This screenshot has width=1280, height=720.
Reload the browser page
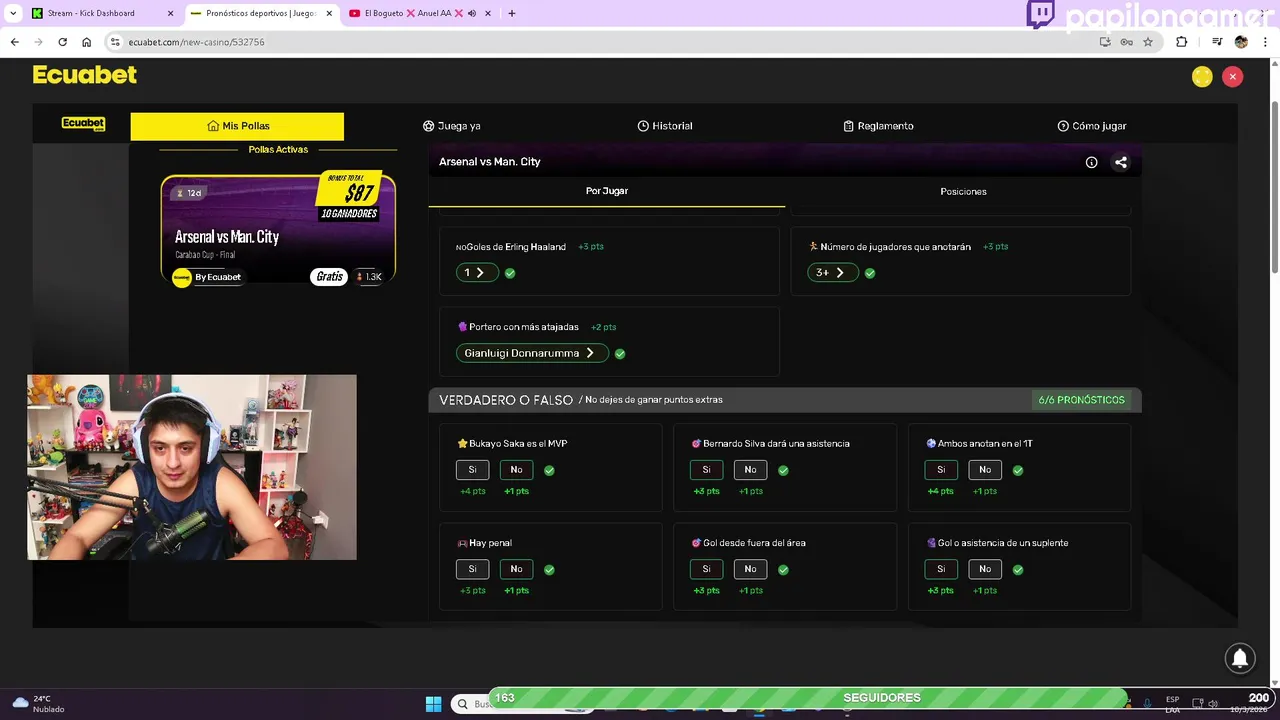62,42
